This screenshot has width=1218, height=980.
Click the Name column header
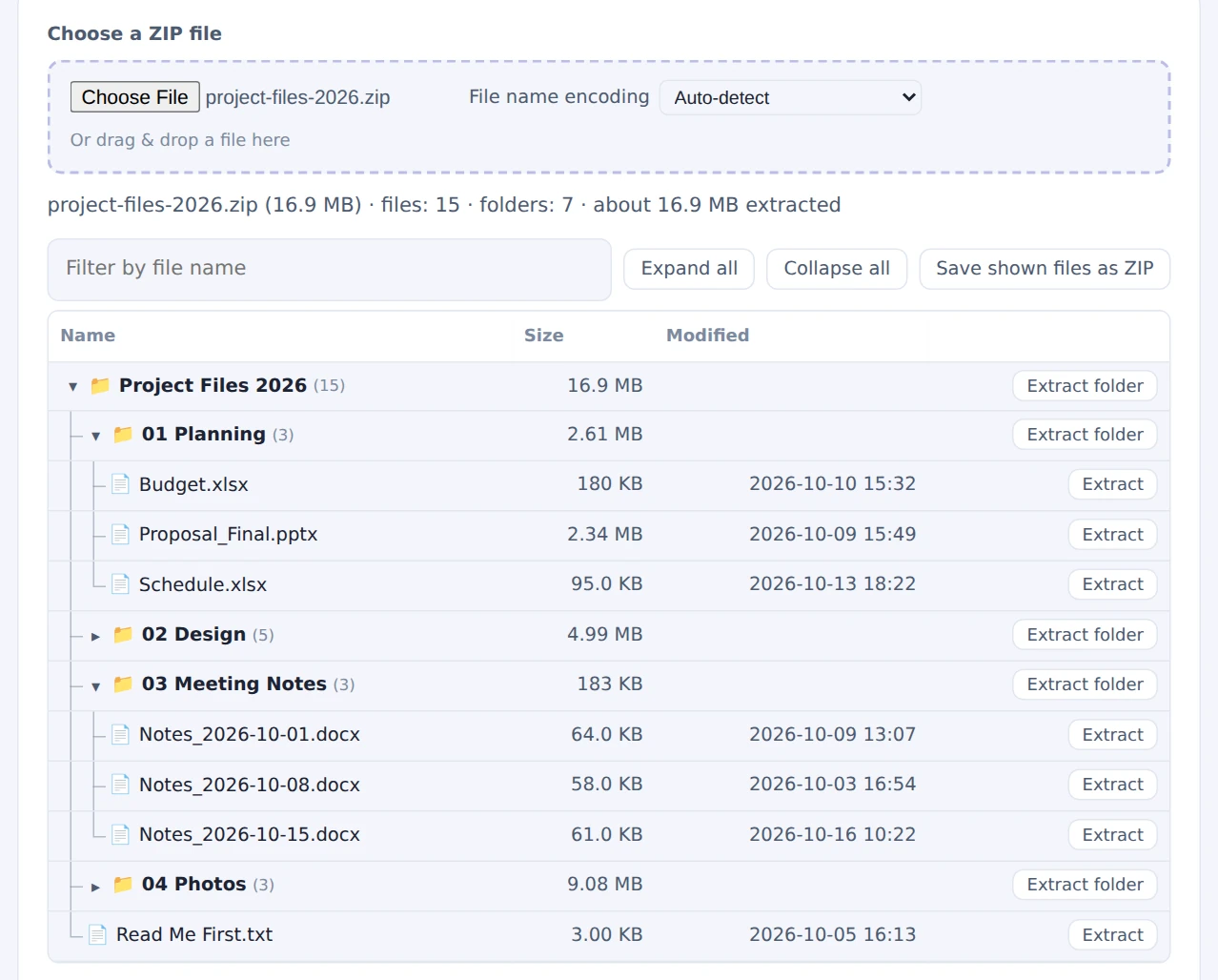pos(88,336)
